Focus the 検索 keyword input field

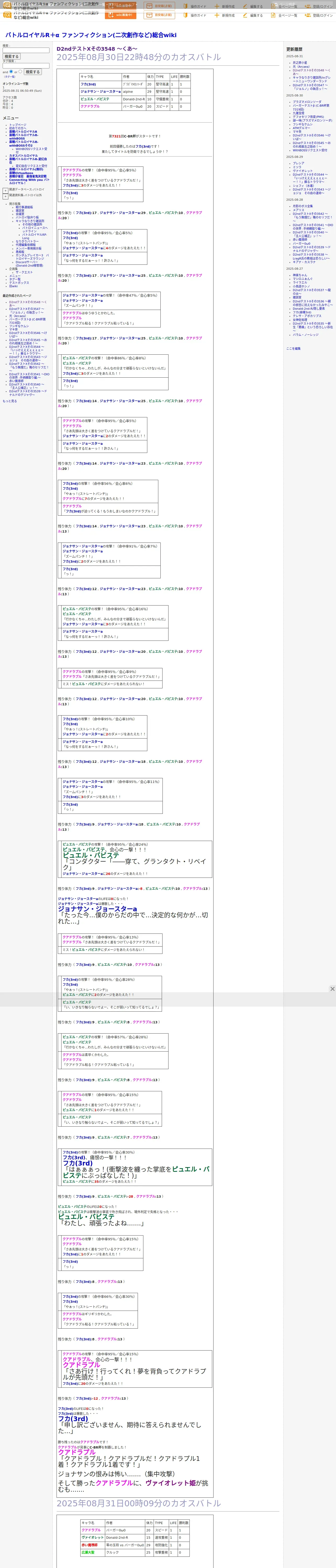pyautogui.click(x=26, y=50)
